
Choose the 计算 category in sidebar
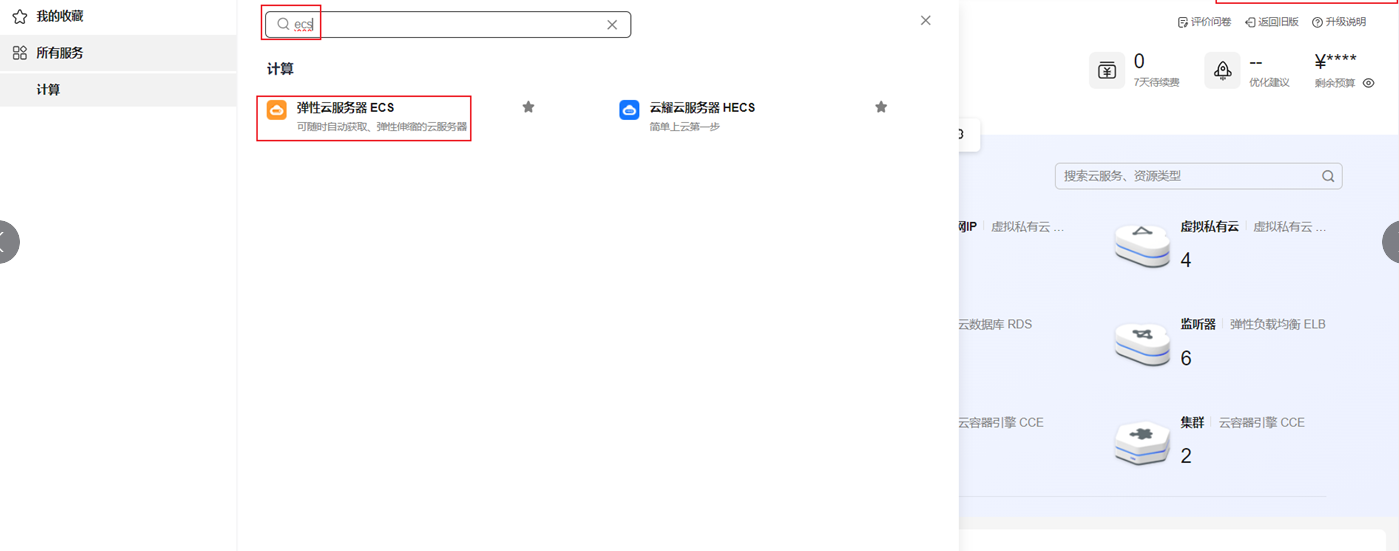pyautogui.click(x=118, y=90)
